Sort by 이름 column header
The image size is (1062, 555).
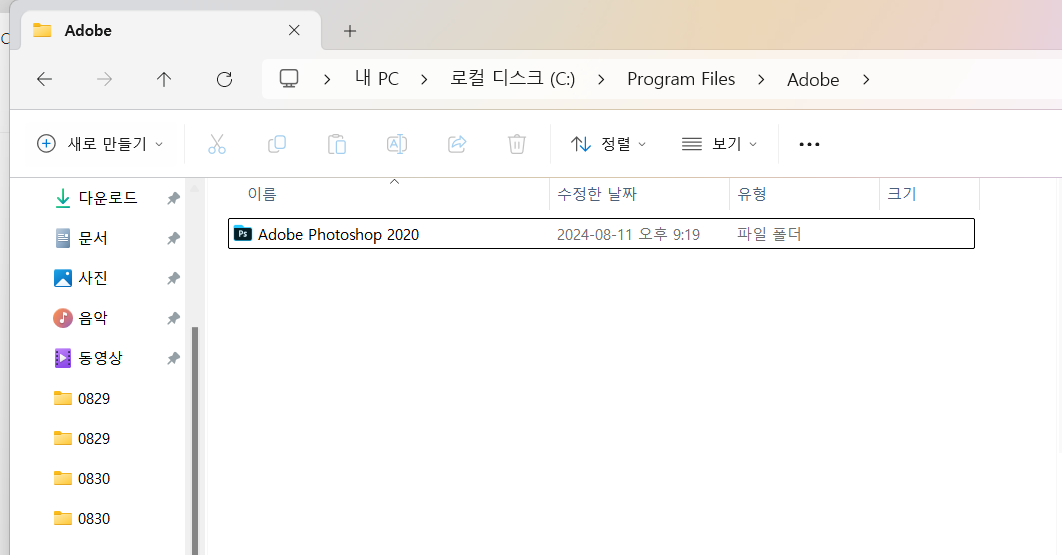pos(262,194)
